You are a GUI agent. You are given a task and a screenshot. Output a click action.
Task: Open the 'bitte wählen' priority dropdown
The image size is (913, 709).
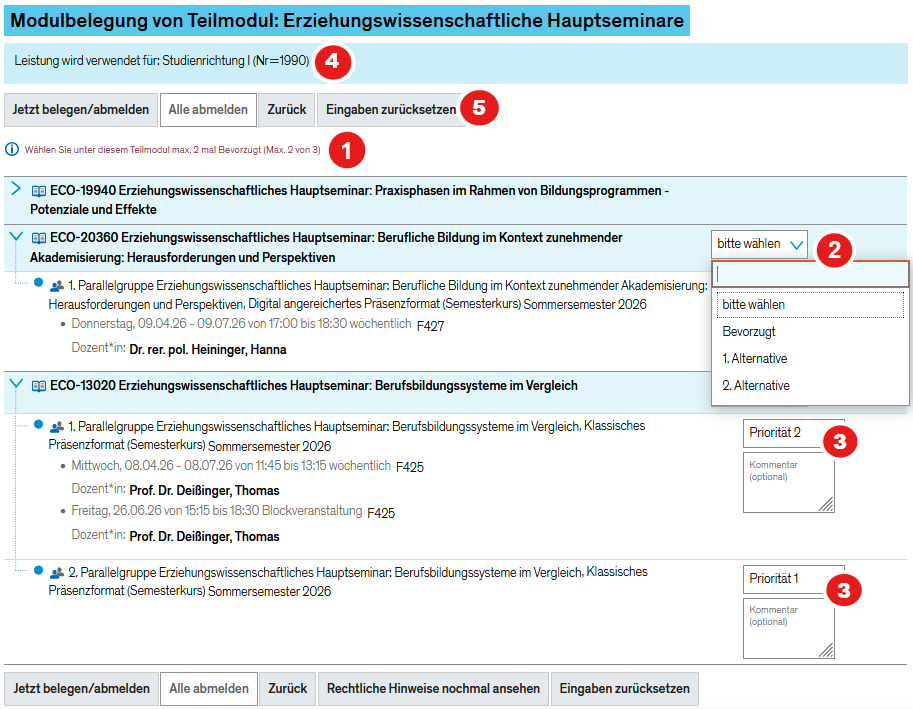(759, 244)
